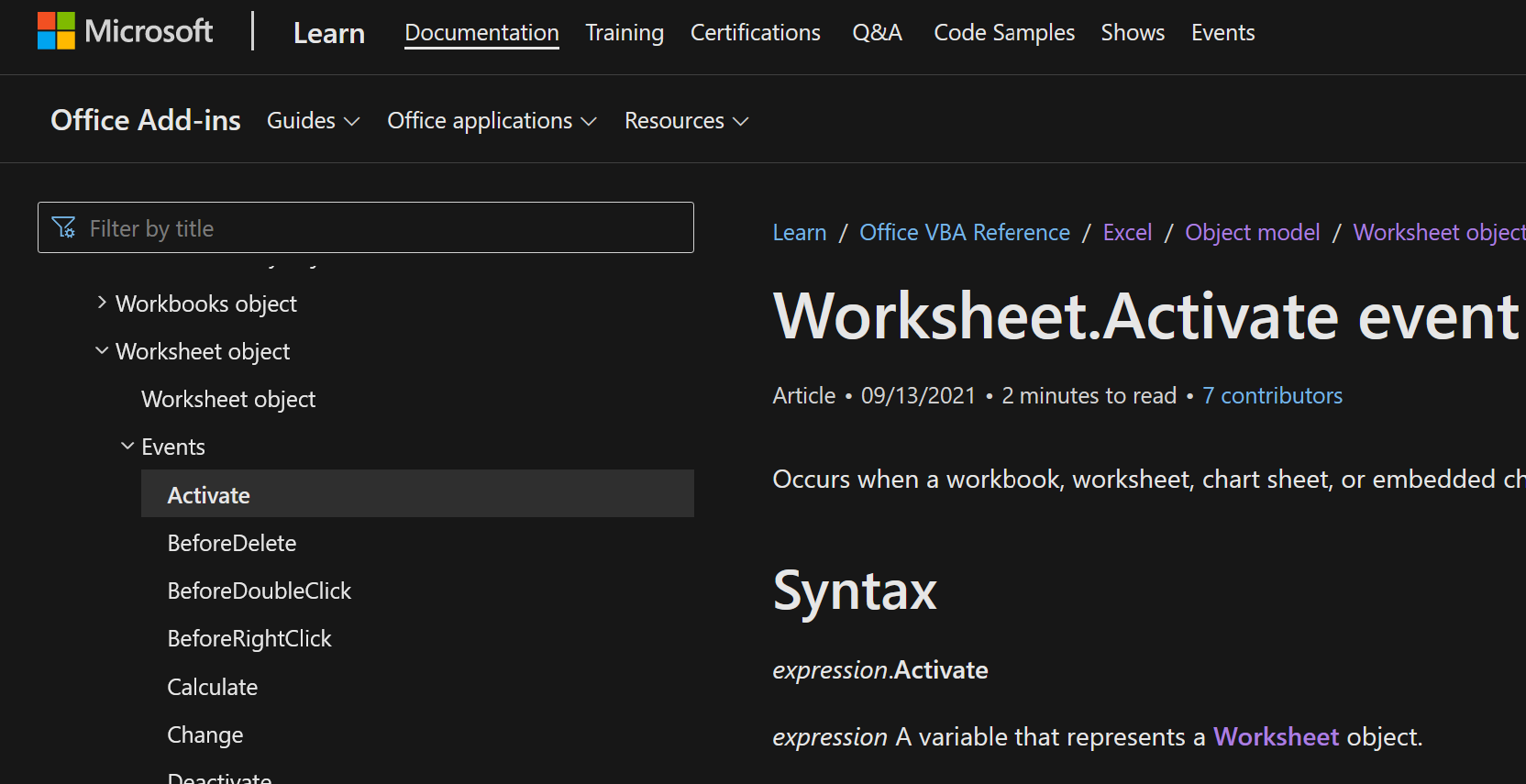
Task: Open the nested Worksheet object page
Action: pyautogui.click(x=228, y=399)
